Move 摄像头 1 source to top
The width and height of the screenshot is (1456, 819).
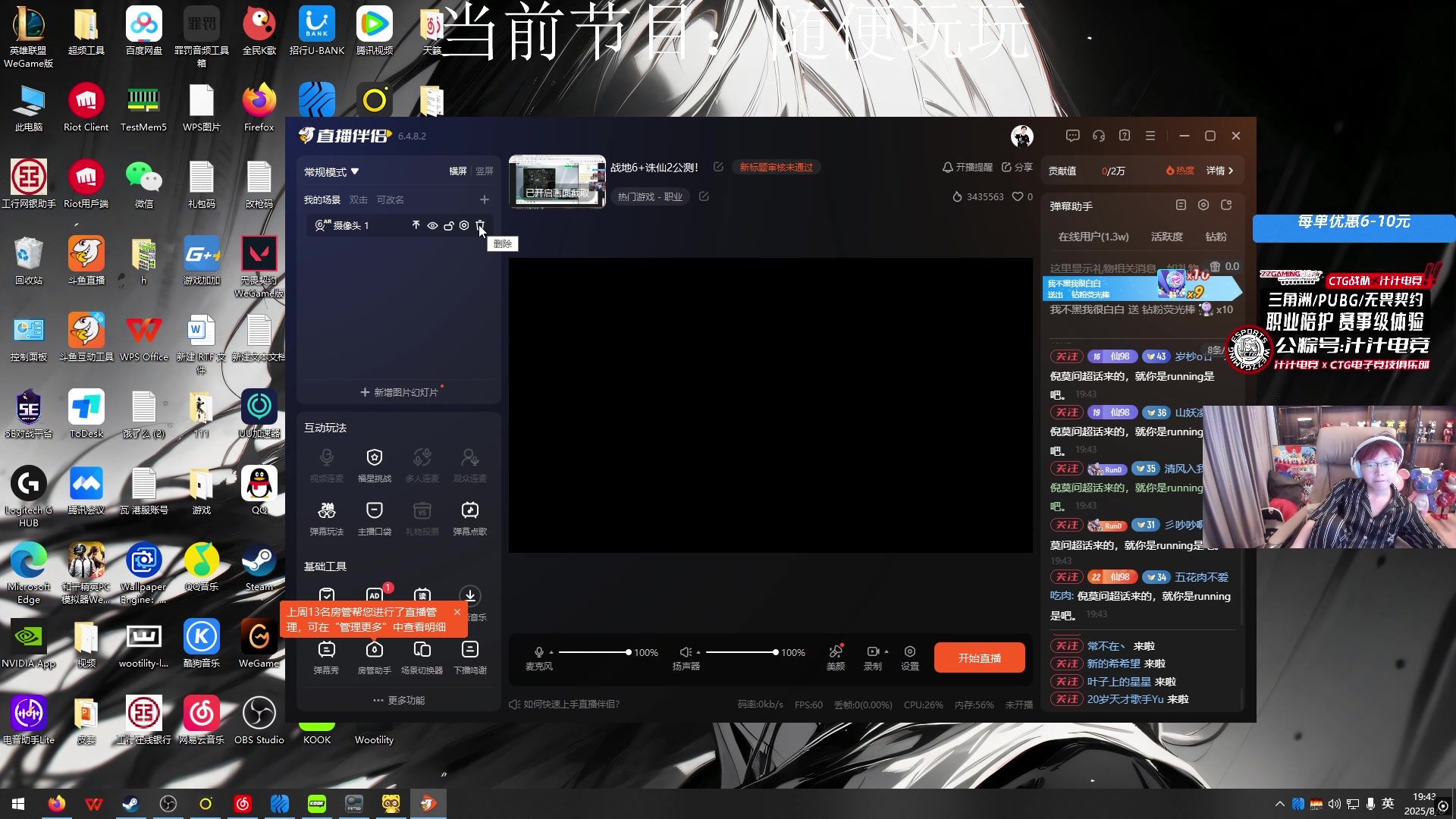(x=416, y=225)
